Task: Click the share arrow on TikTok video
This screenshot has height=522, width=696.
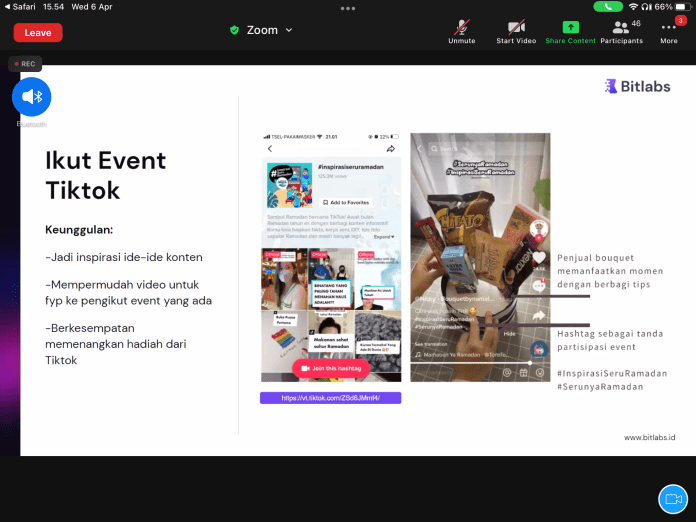Action: click(539, 315)
